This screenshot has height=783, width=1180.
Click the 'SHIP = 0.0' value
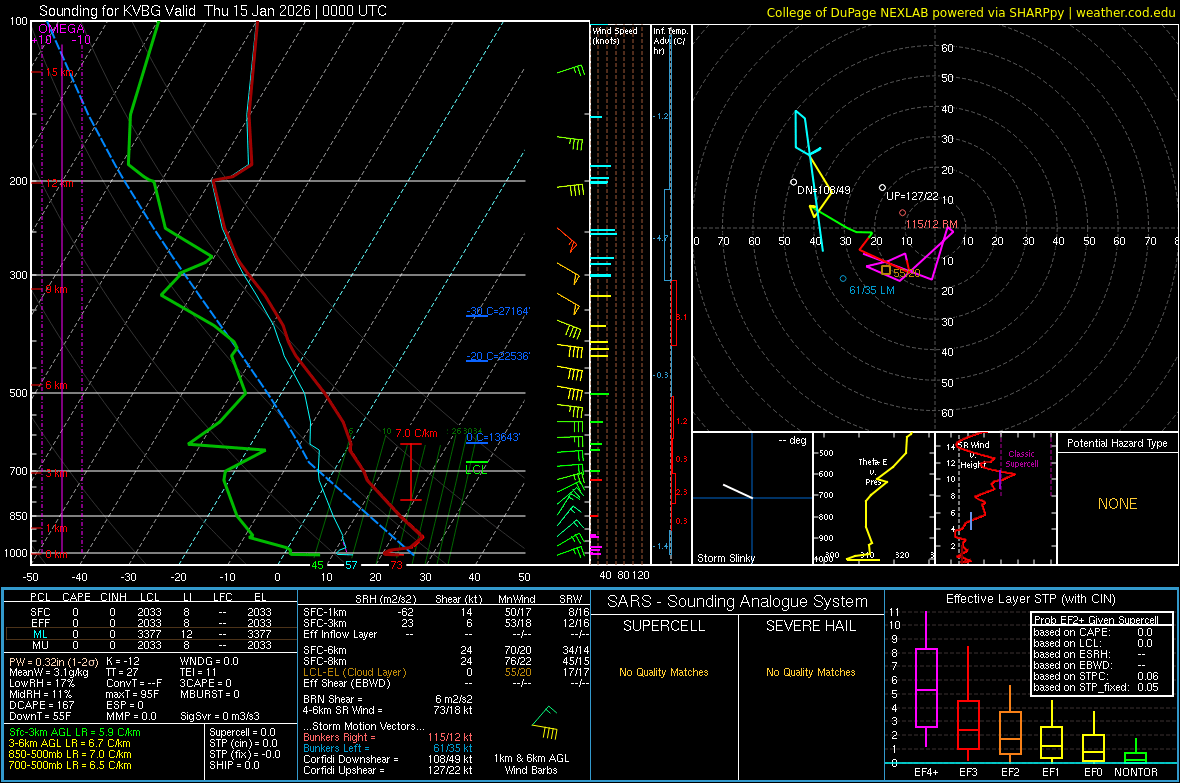tap(234, 765)
